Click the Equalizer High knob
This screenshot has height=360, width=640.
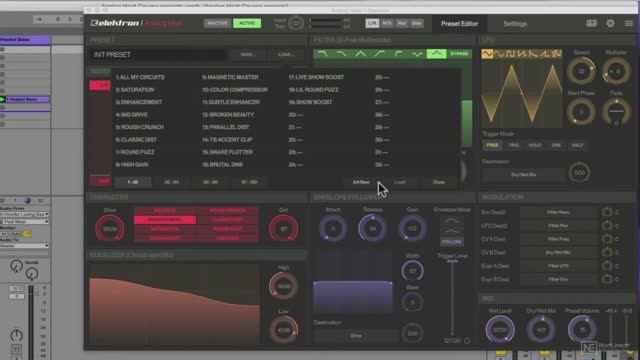(x=283, y=286)
